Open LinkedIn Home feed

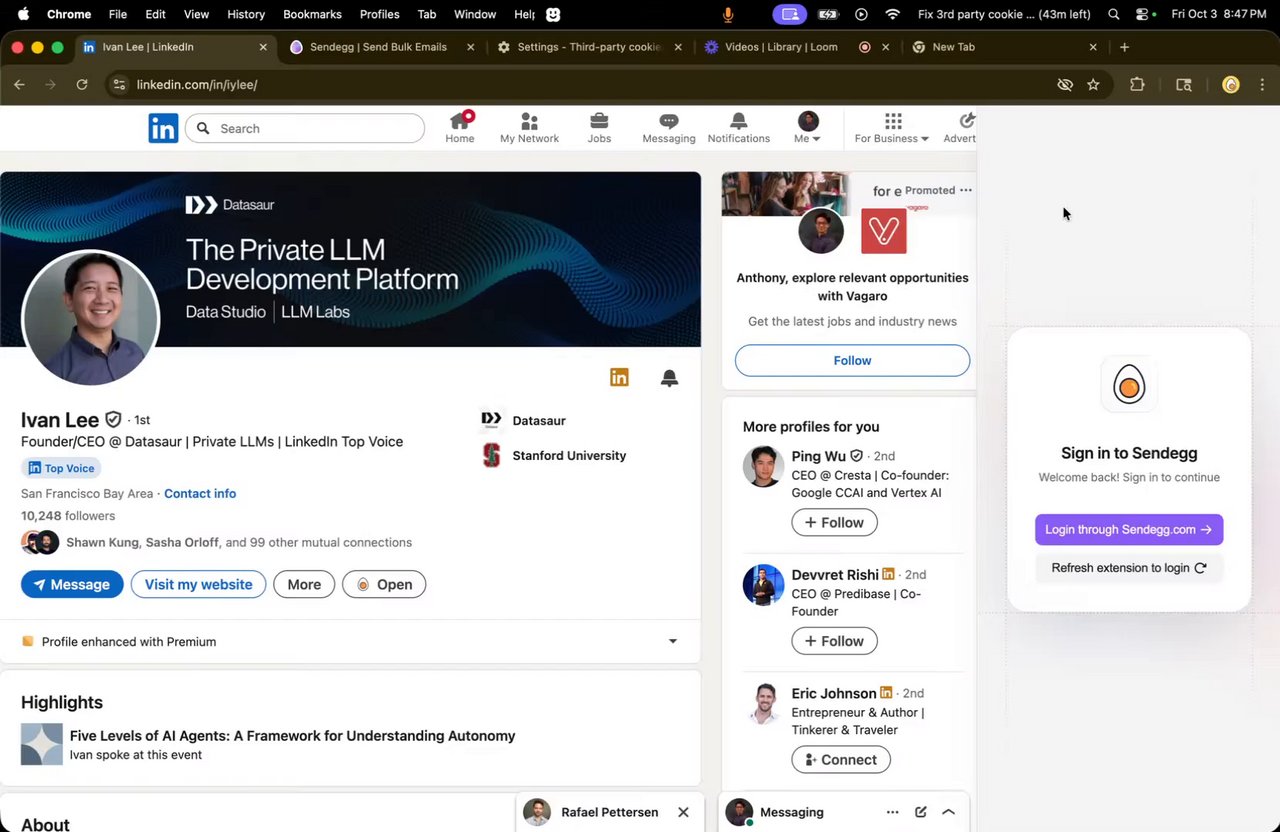pos(460,128)
